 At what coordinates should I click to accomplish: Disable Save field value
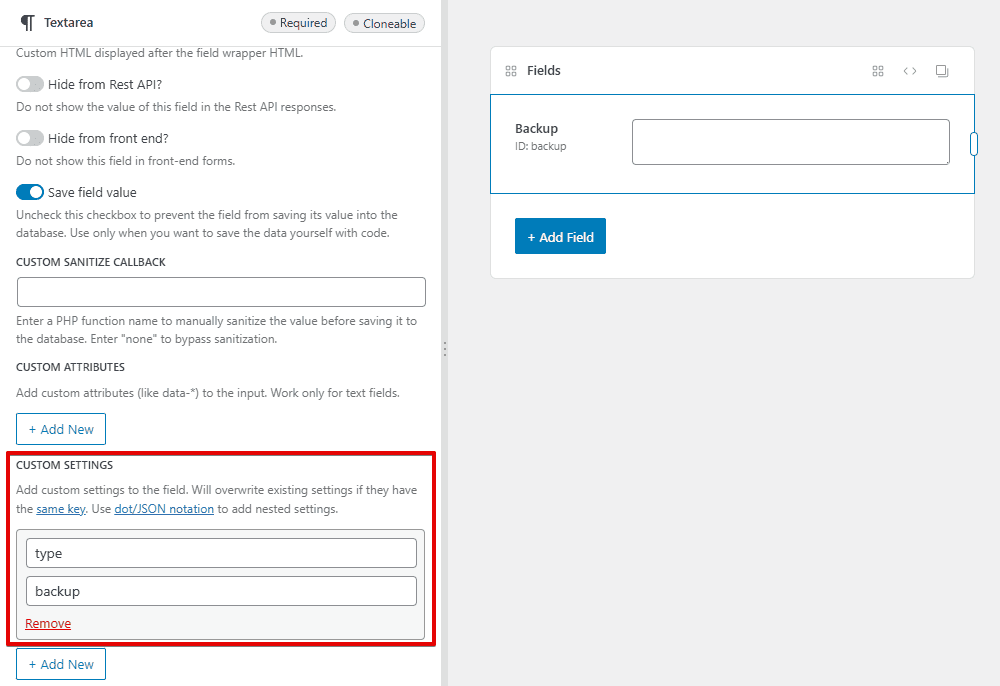(x=29, y=192)
